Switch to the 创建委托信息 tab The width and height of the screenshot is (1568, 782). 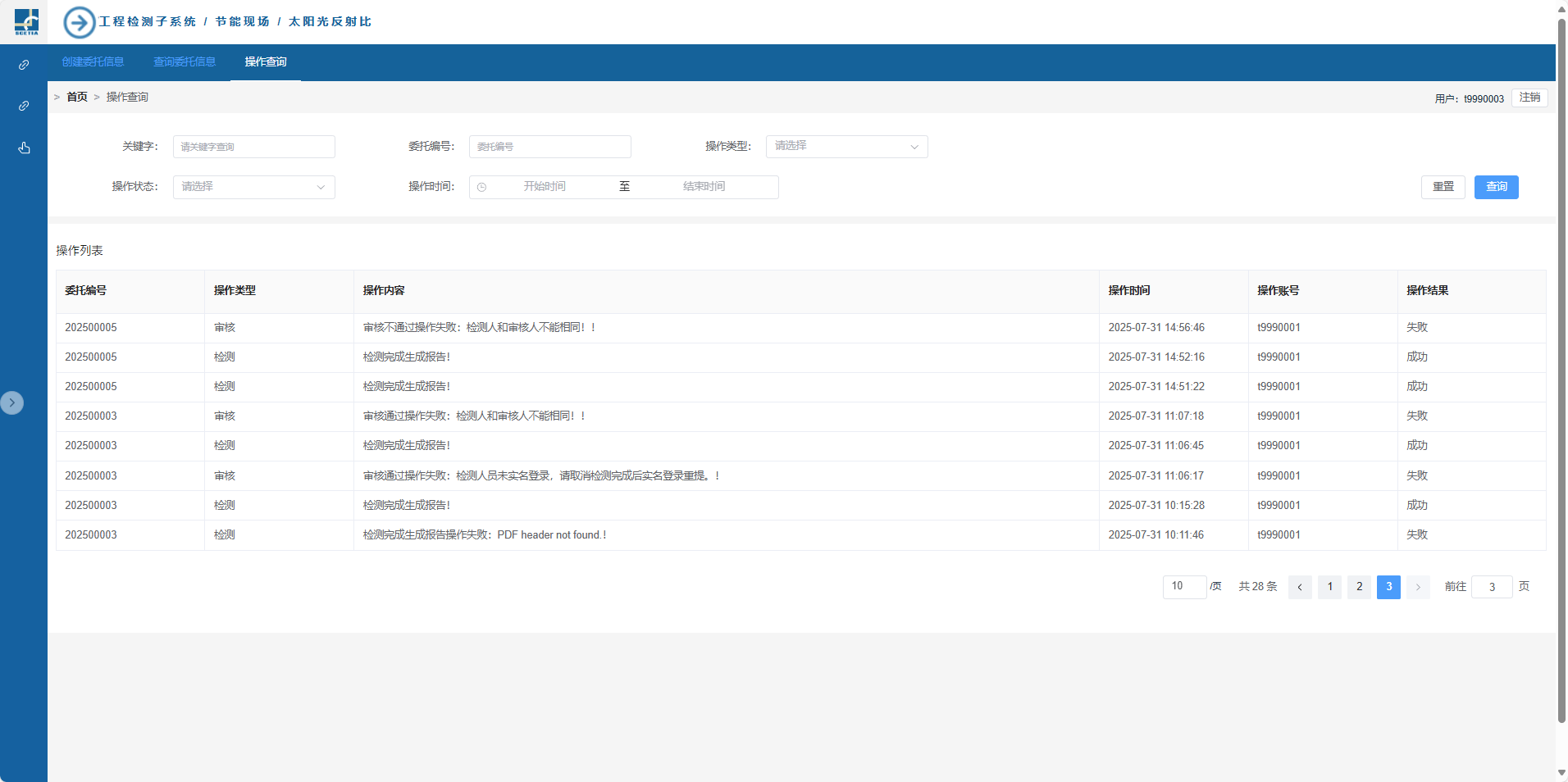click(x=93, y=62)
